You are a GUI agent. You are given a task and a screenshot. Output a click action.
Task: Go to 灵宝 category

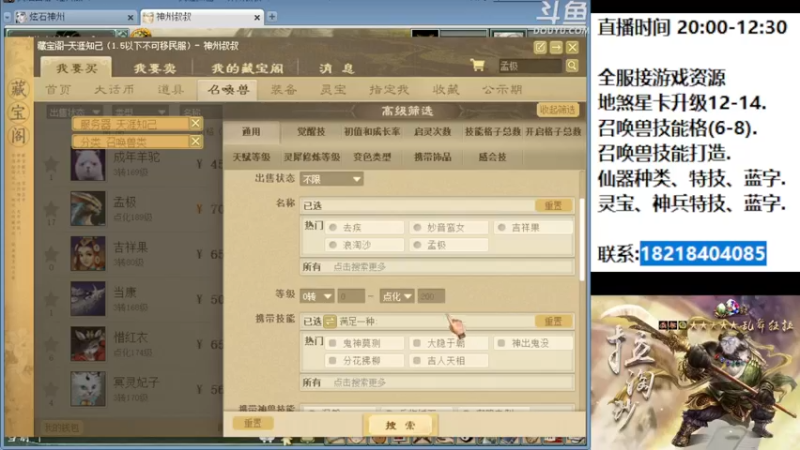(333, 90)
